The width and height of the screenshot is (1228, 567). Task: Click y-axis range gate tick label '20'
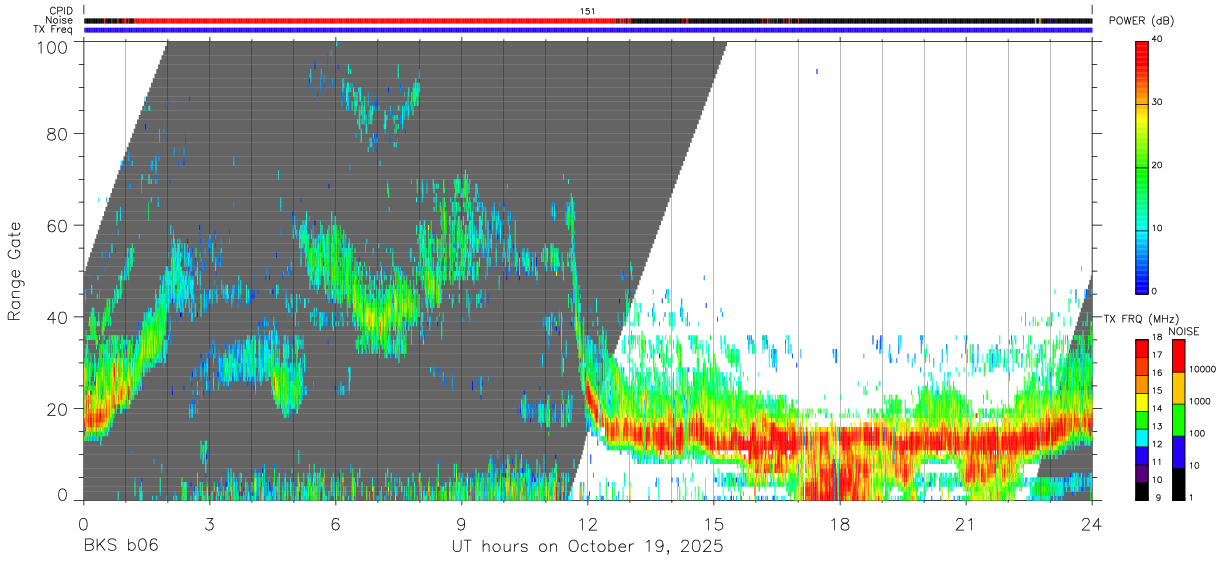(x=59, y=408)
